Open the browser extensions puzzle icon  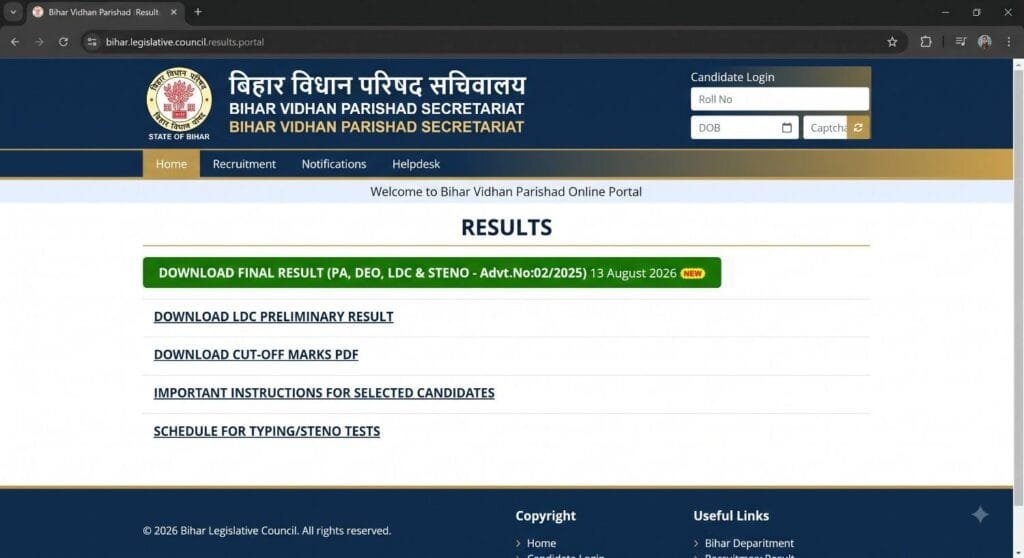pos(925,42)
